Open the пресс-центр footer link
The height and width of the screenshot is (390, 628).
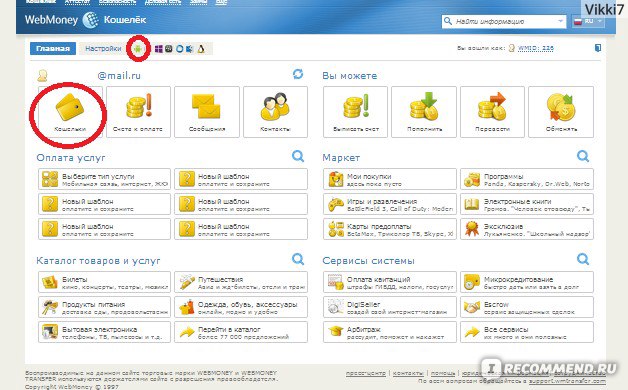(365, 373)
